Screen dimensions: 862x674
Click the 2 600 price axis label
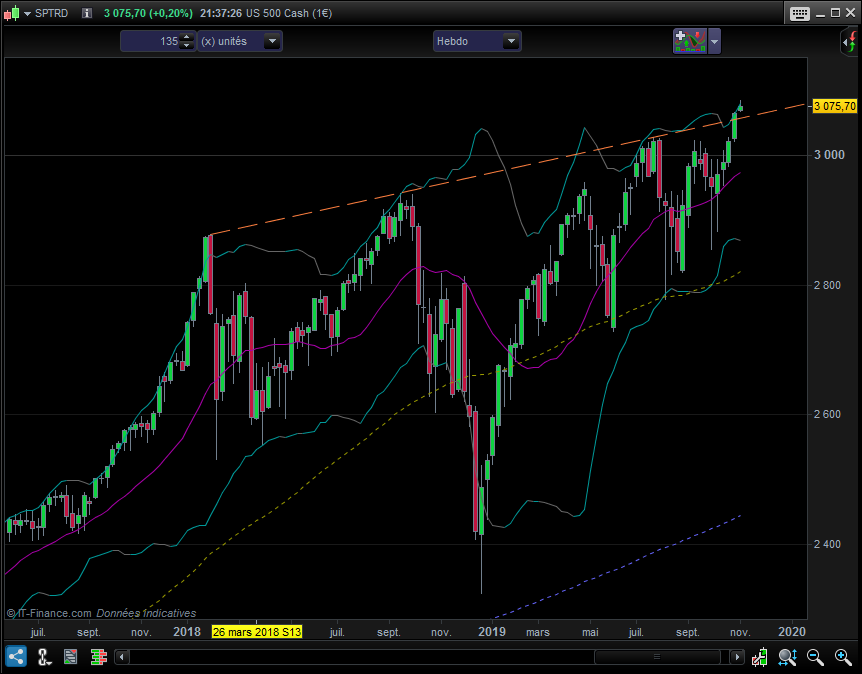(827, 414)
